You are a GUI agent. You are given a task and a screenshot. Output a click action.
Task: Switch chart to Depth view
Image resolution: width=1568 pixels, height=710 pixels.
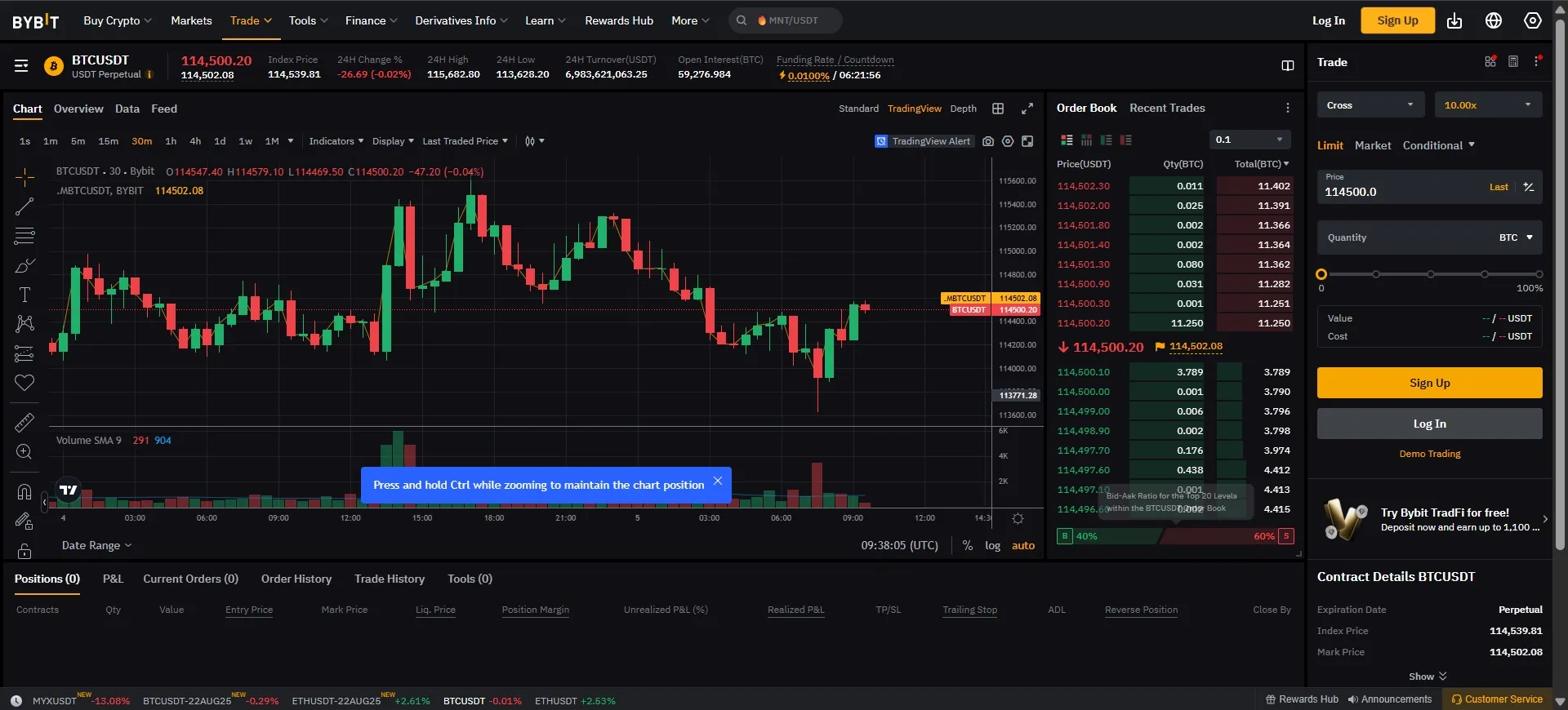963,109
